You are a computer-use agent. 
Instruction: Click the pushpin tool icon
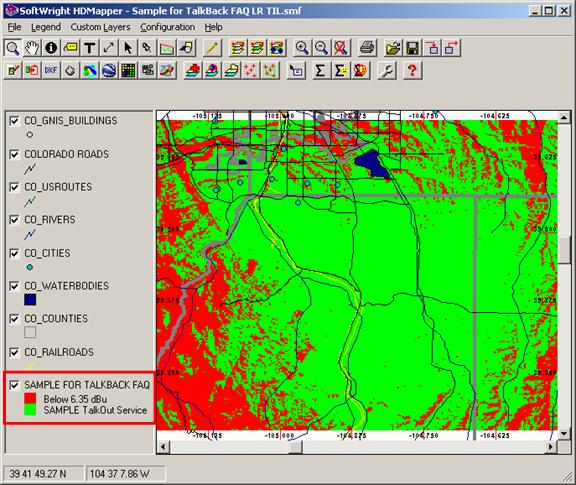(147, 48)
